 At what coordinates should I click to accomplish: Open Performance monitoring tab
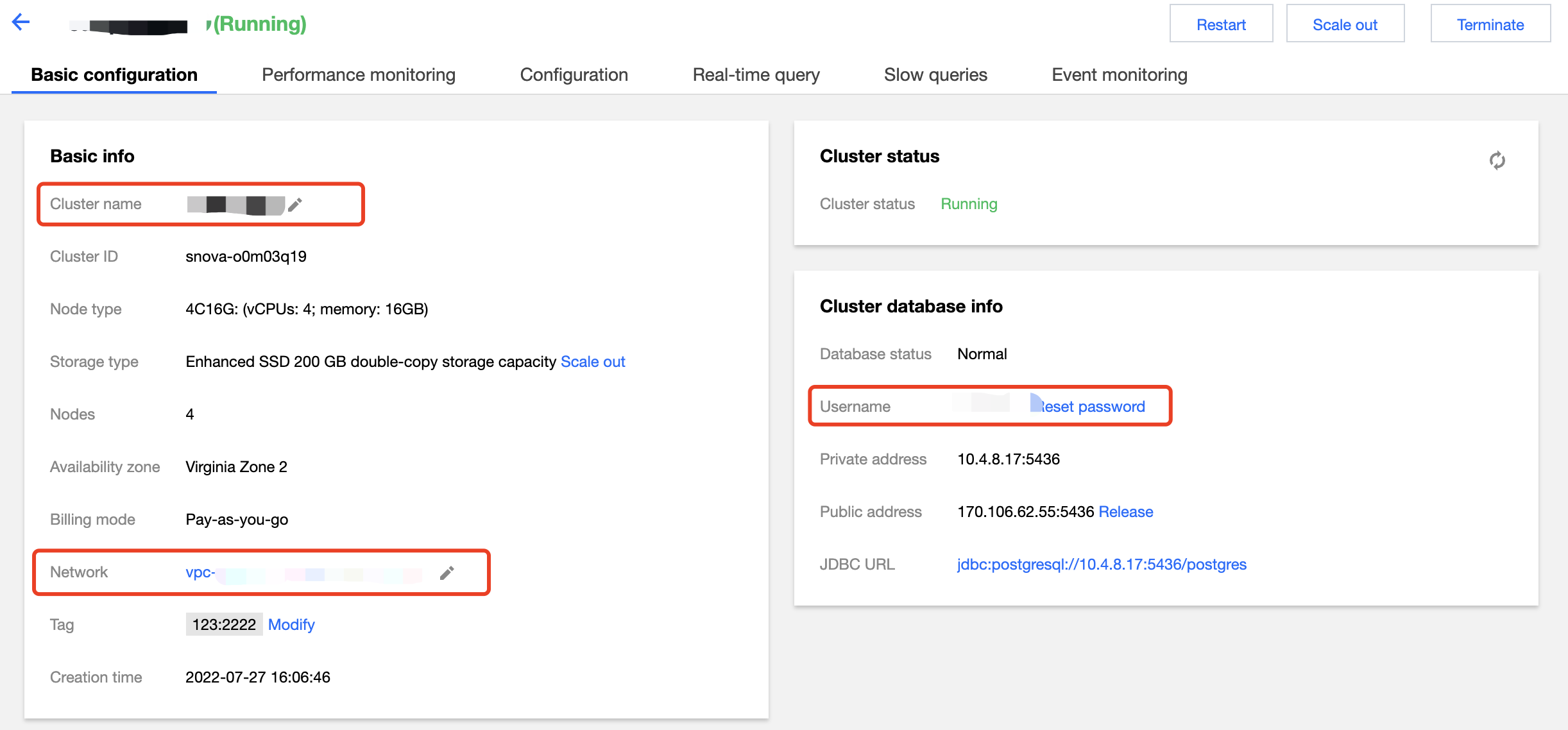[x=359, y=75]
